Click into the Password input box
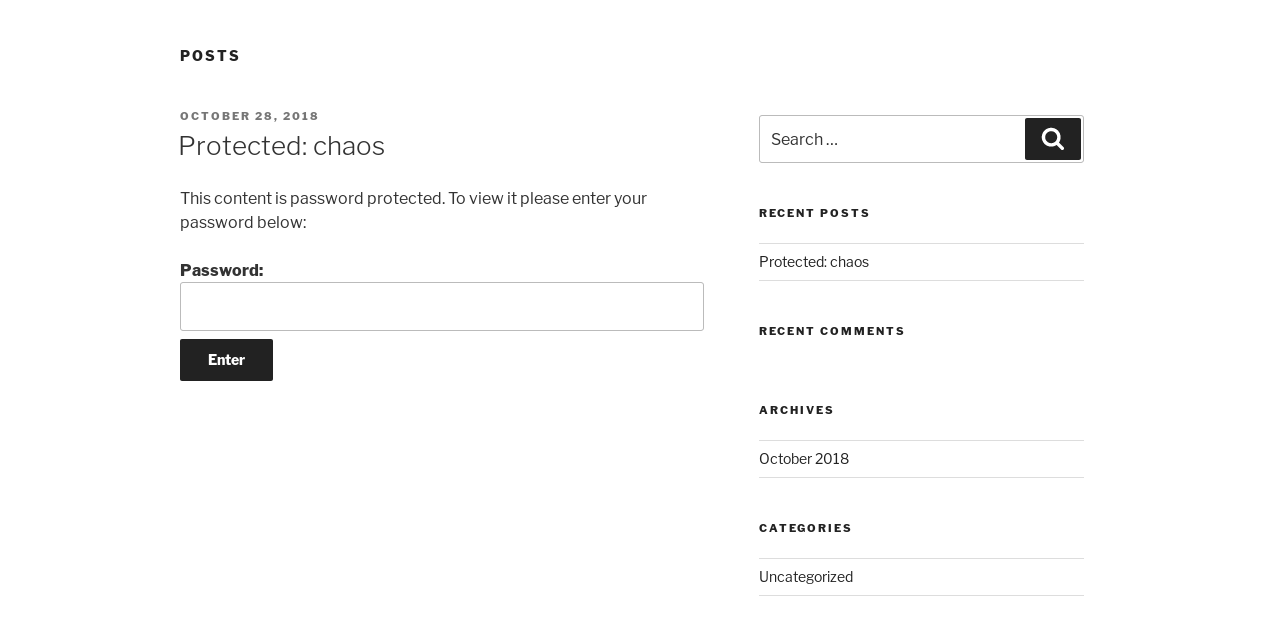Screen dimensions: 1263x642 pos(441,306)
